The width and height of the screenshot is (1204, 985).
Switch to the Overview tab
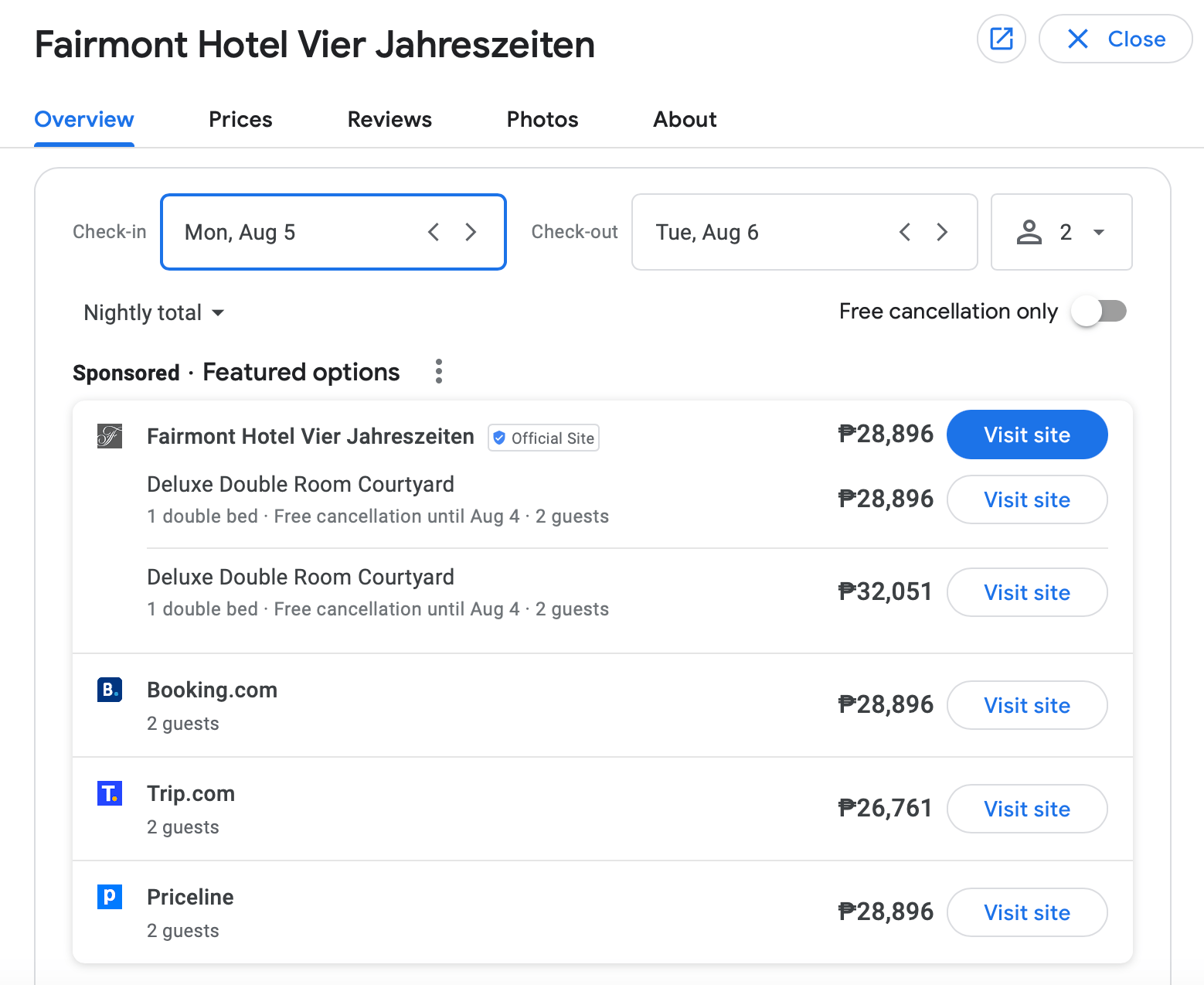84,119
